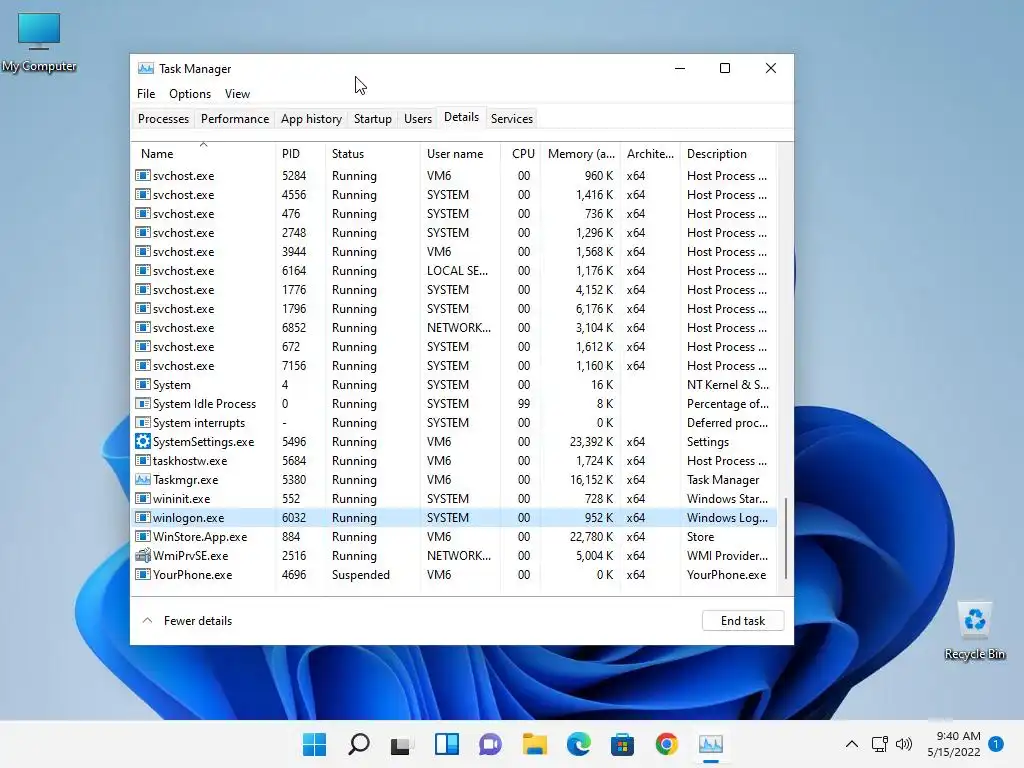Open File Explorer from the taskbar
The image size is (1024, 768).
point(534,744)
